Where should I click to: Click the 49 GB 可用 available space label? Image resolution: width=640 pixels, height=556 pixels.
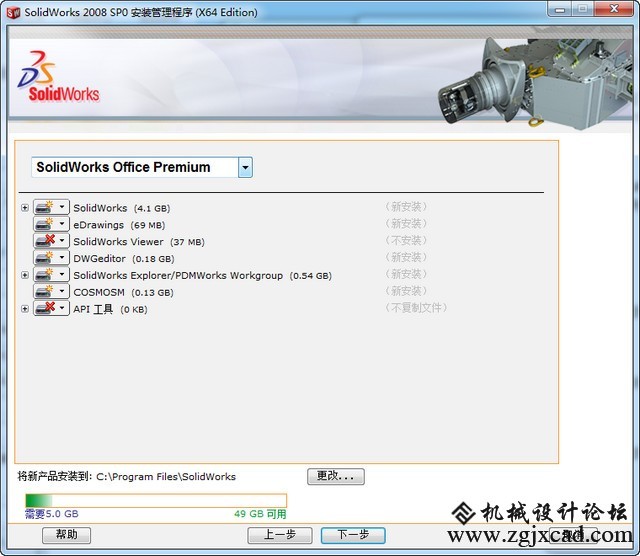(x=260, y=514)
